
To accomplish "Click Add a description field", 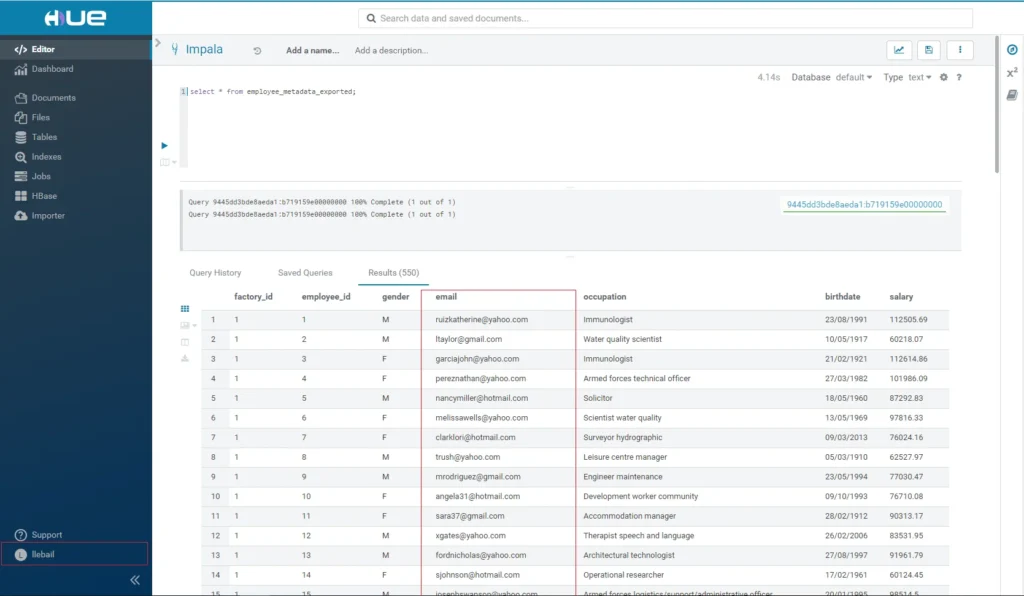I will pyautogui.click(x=391, y=50).
